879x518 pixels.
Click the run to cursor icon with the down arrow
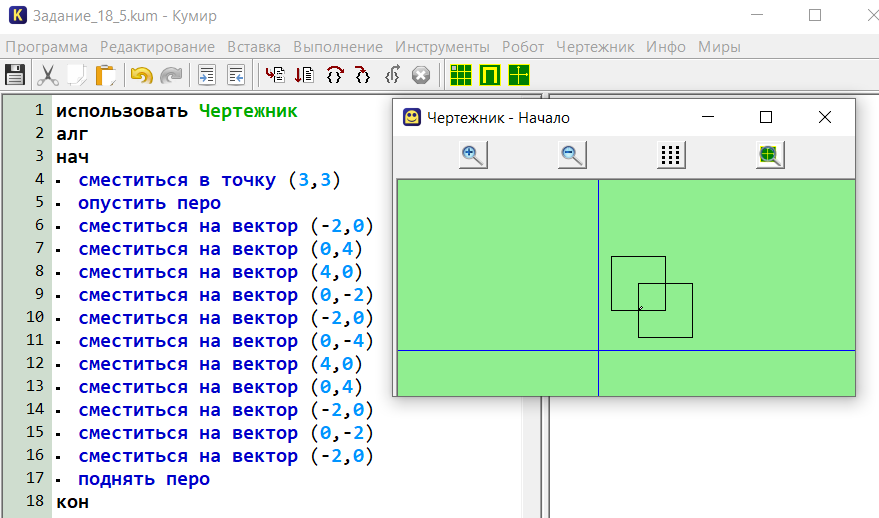click(x=304, y=75)
